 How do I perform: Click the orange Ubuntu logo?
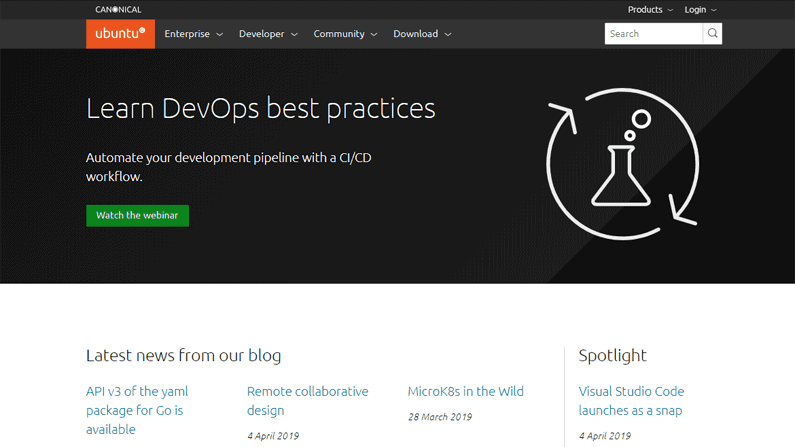[x=120, y=34]
